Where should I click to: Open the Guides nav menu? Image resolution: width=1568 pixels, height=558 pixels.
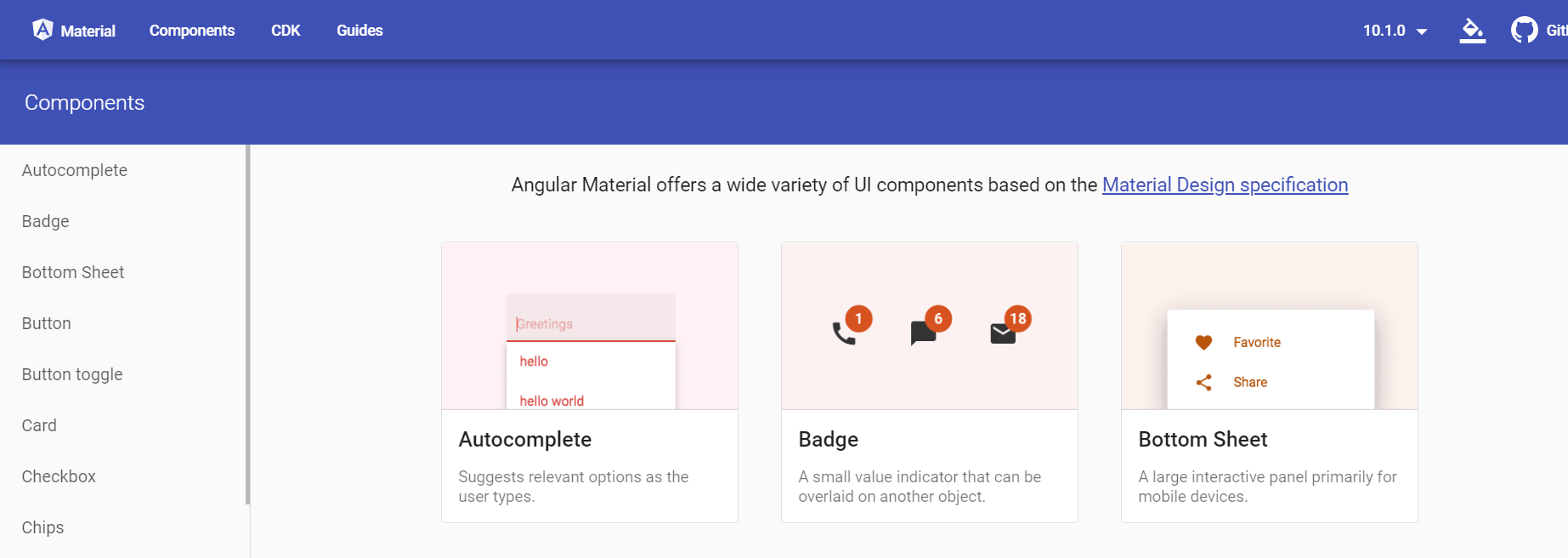pyautogui.click(x=359, y=31)
